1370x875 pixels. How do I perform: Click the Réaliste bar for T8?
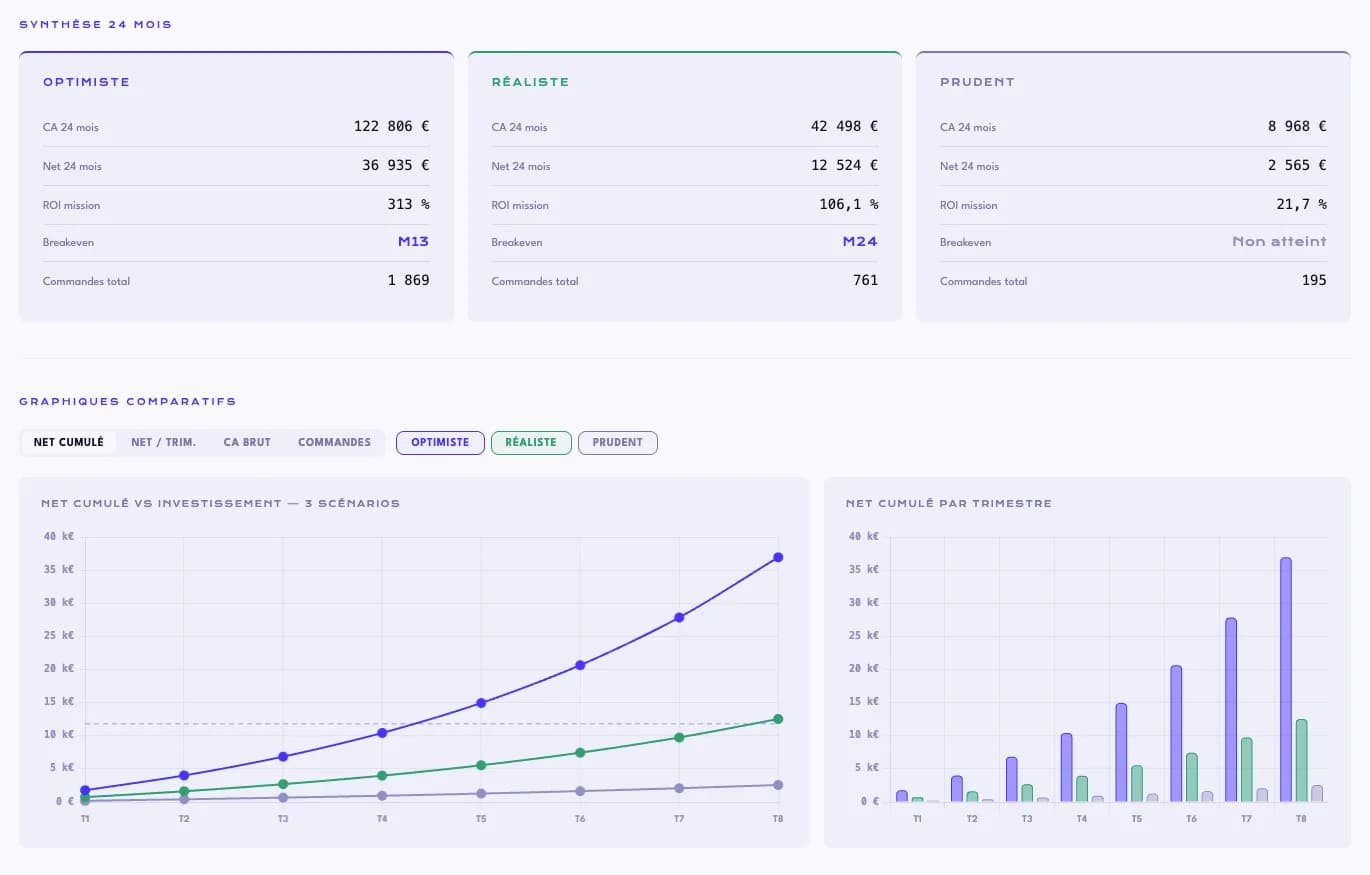1301,761
